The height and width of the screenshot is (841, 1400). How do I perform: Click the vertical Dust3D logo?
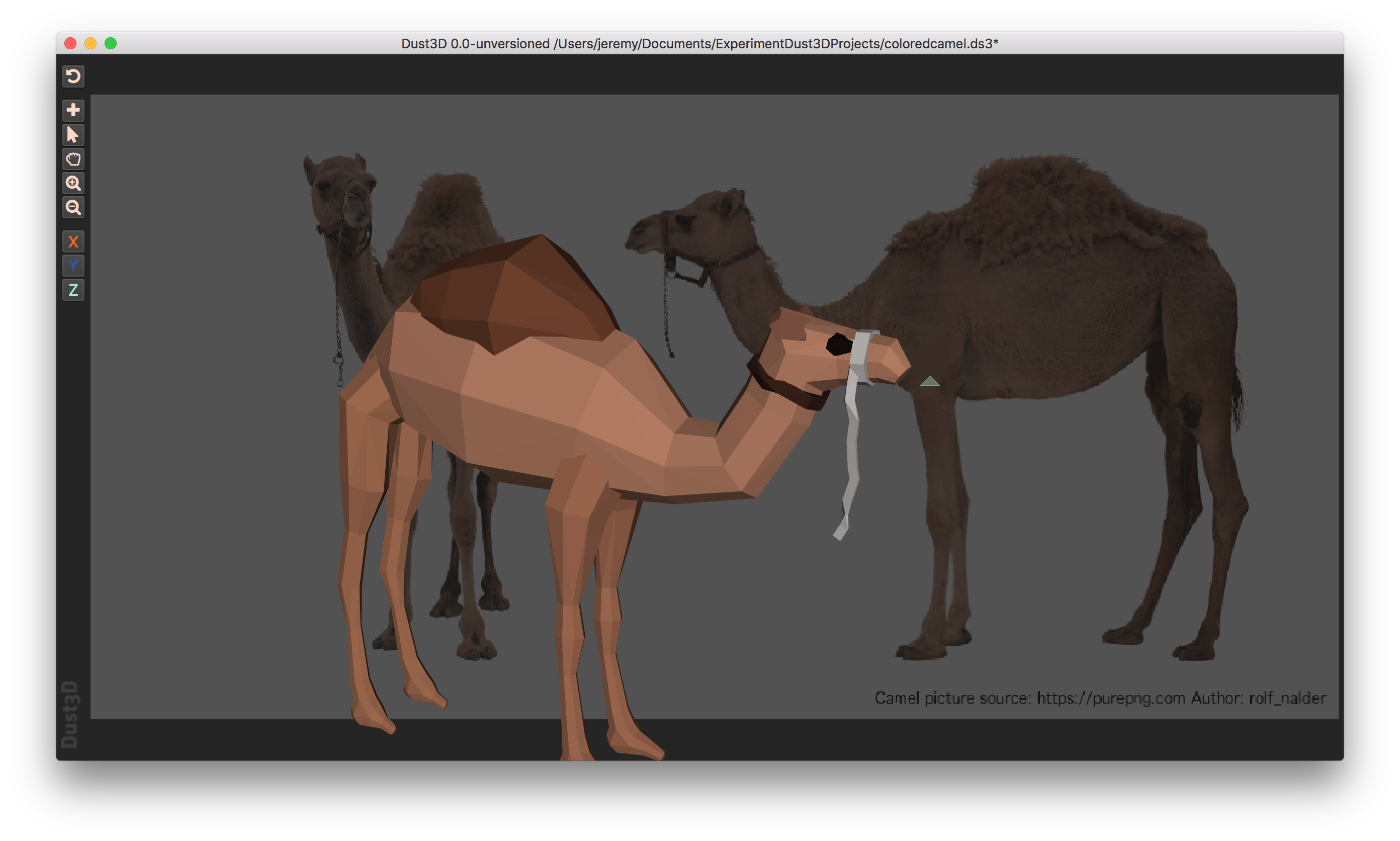(70, 714)
